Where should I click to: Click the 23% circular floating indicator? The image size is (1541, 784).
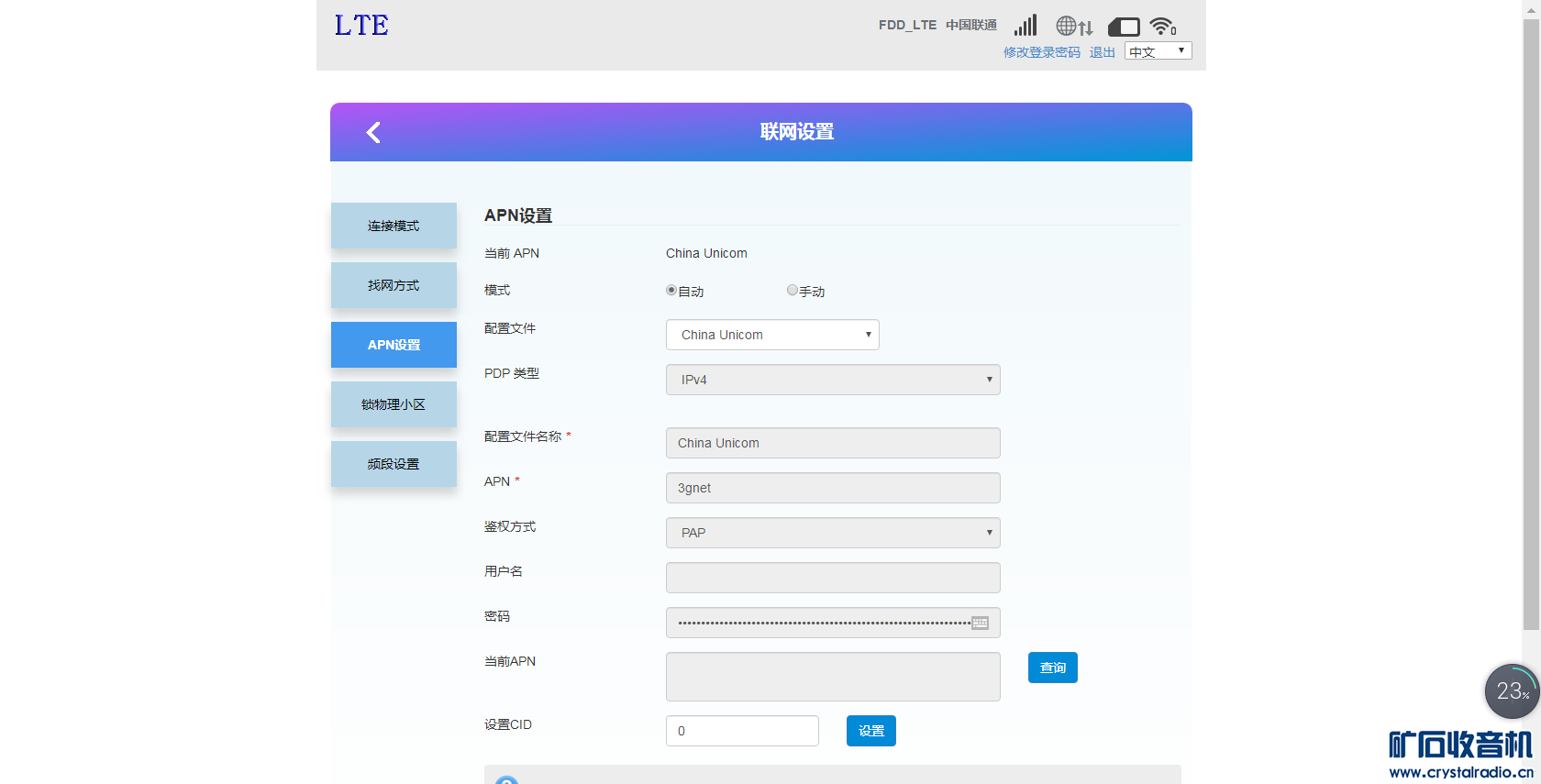pyautogui.click(x=1512, y=691)
